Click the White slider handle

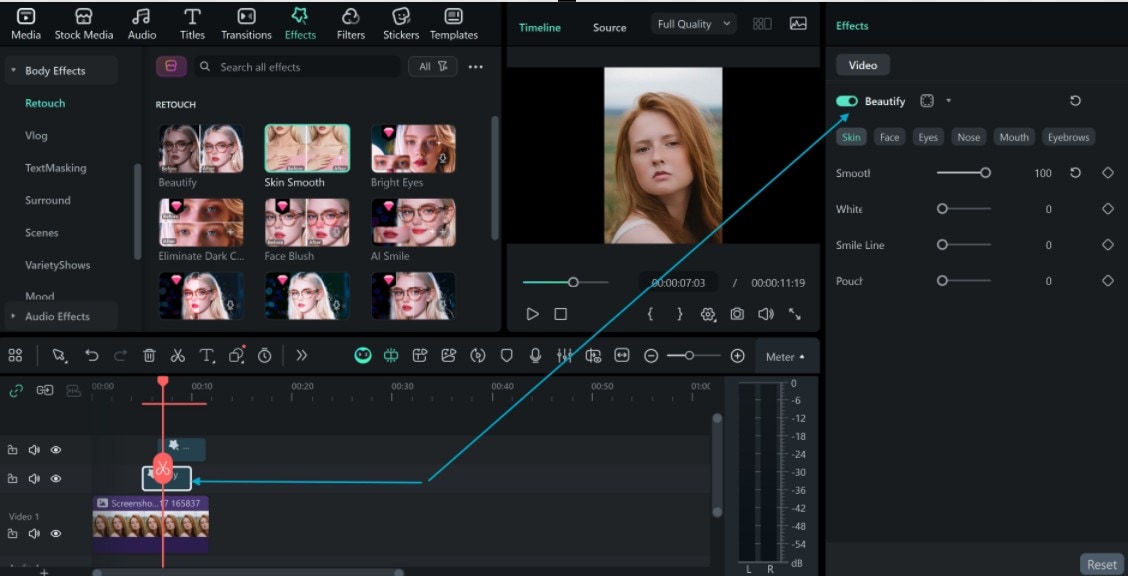pyautogui.click(x=942, y=209)
